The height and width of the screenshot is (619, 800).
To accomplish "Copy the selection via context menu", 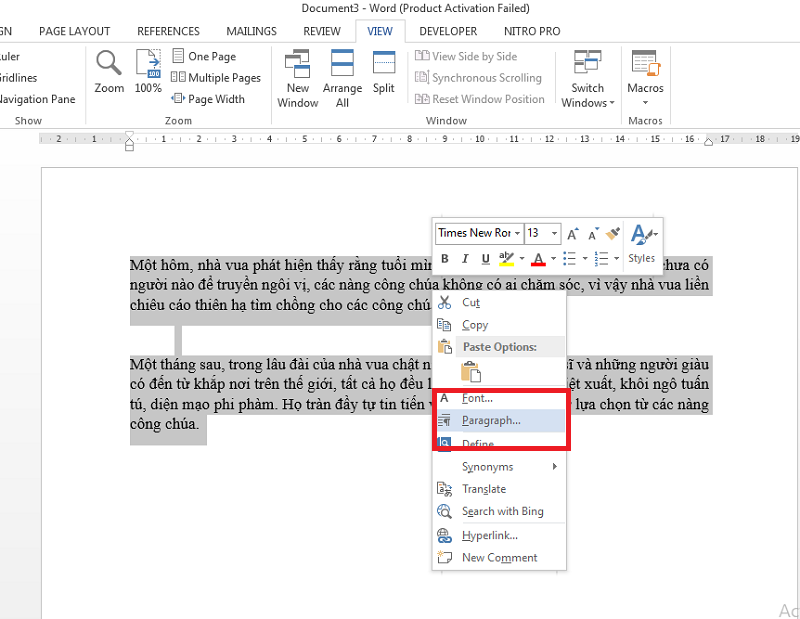I will coord(499,325).
